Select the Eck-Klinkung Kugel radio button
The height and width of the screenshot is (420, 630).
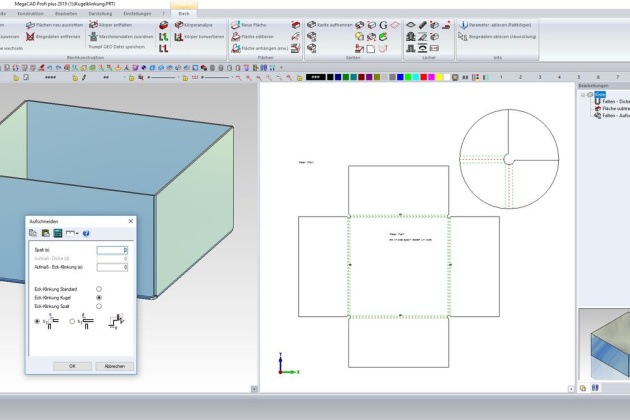pos(99,298)
